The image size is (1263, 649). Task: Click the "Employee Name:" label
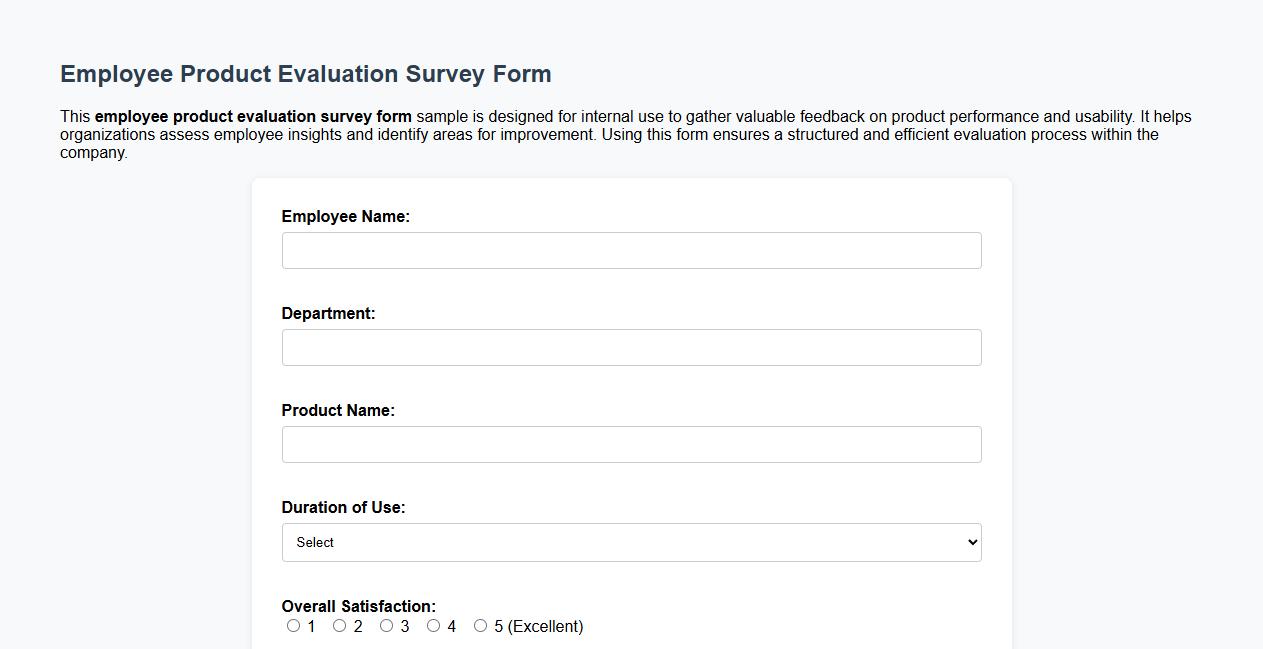point(346,216)
